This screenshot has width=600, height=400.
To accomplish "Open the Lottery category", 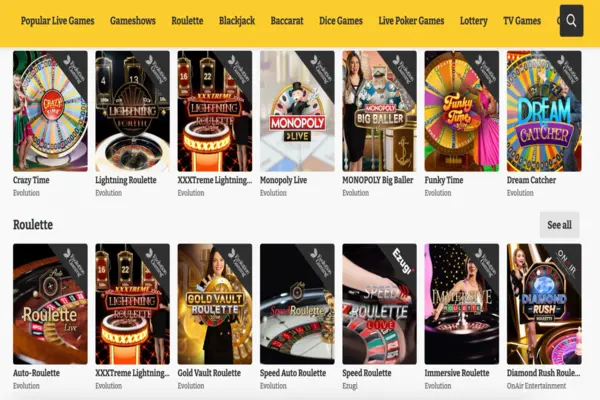I will point(473,21).
